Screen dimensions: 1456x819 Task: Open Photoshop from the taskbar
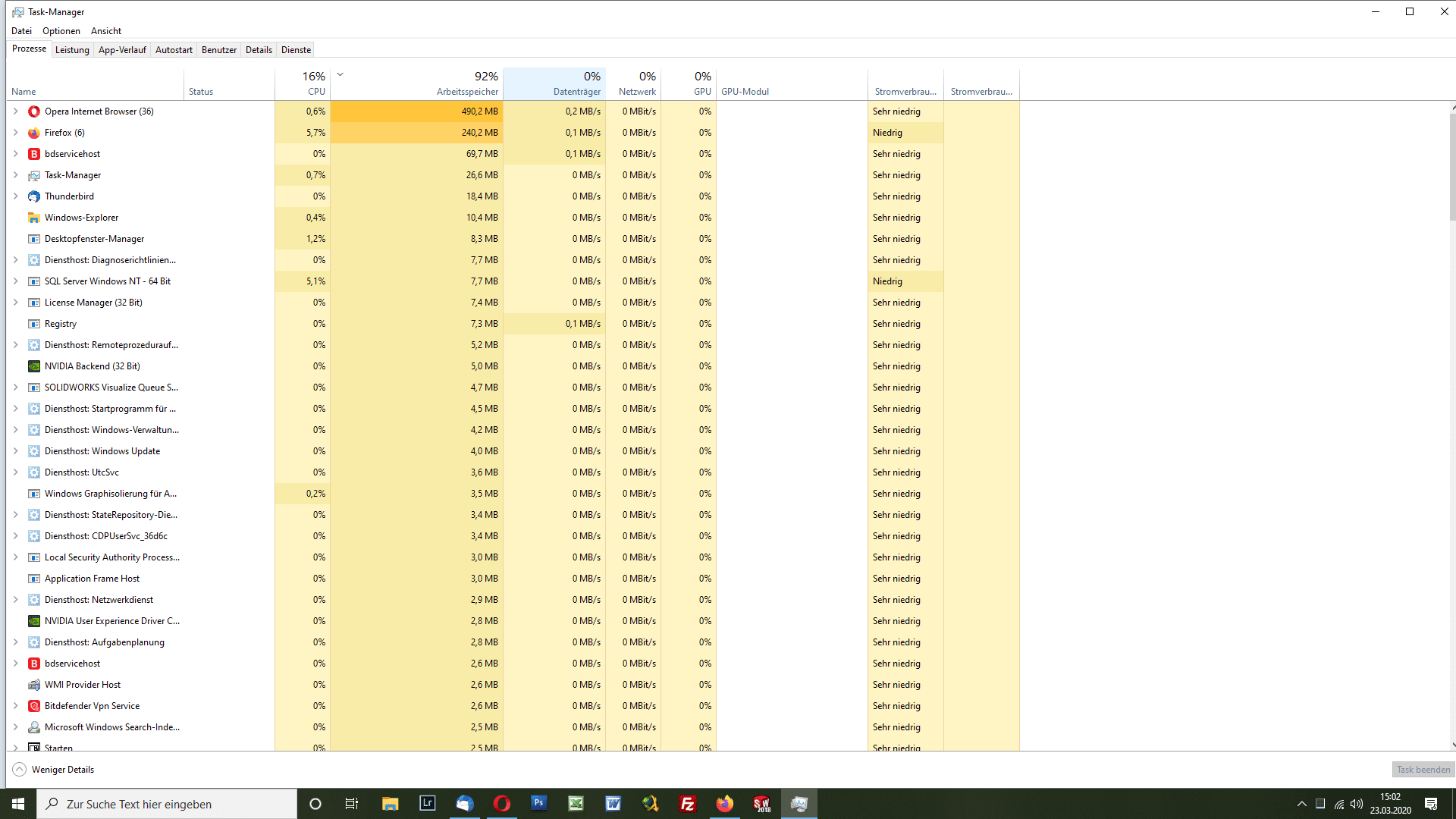pos(539,803)
